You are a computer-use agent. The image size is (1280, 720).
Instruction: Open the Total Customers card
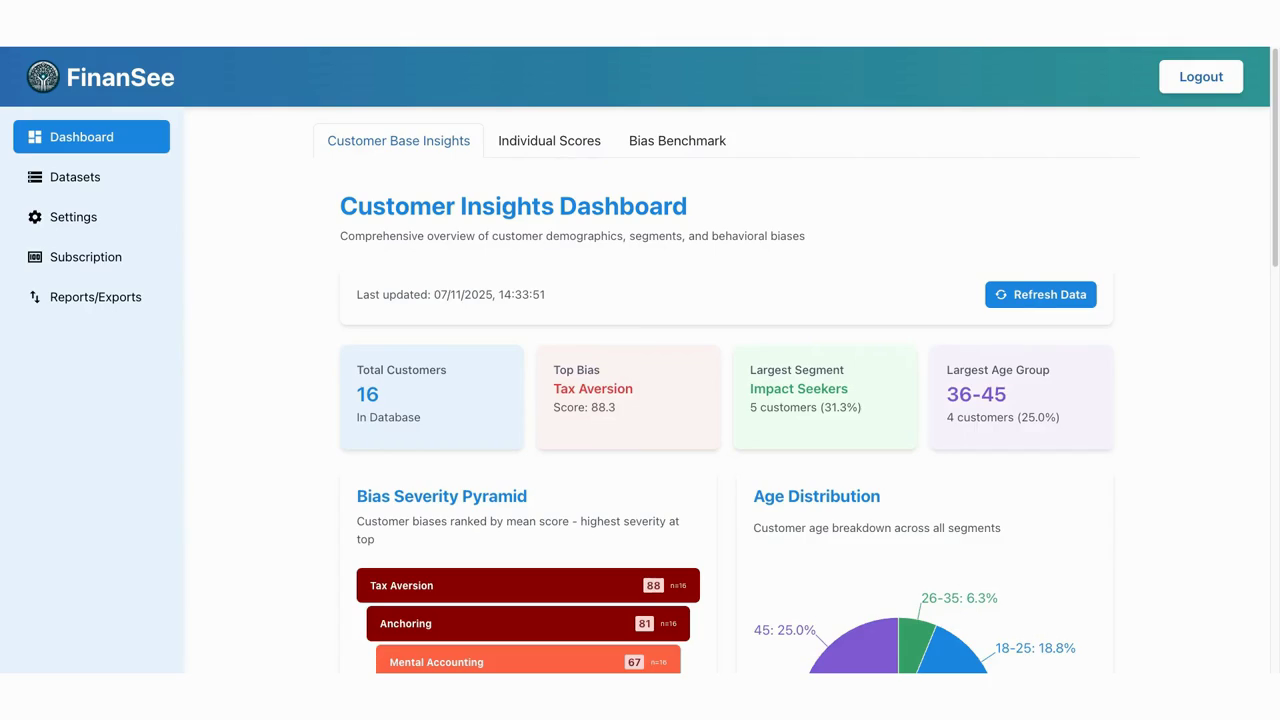point(431,396)
